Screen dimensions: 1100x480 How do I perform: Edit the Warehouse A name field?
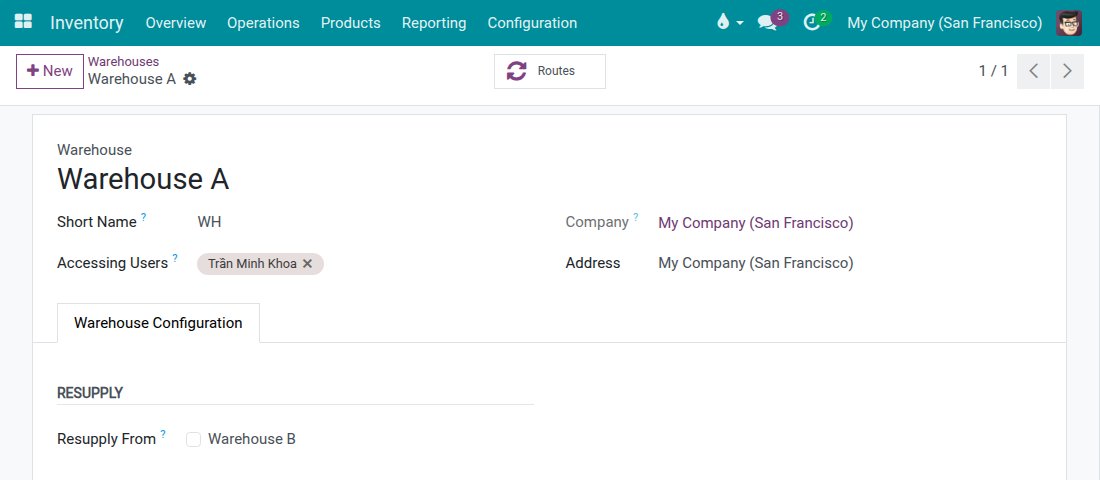pyautogui.click(x=143, y=179)
